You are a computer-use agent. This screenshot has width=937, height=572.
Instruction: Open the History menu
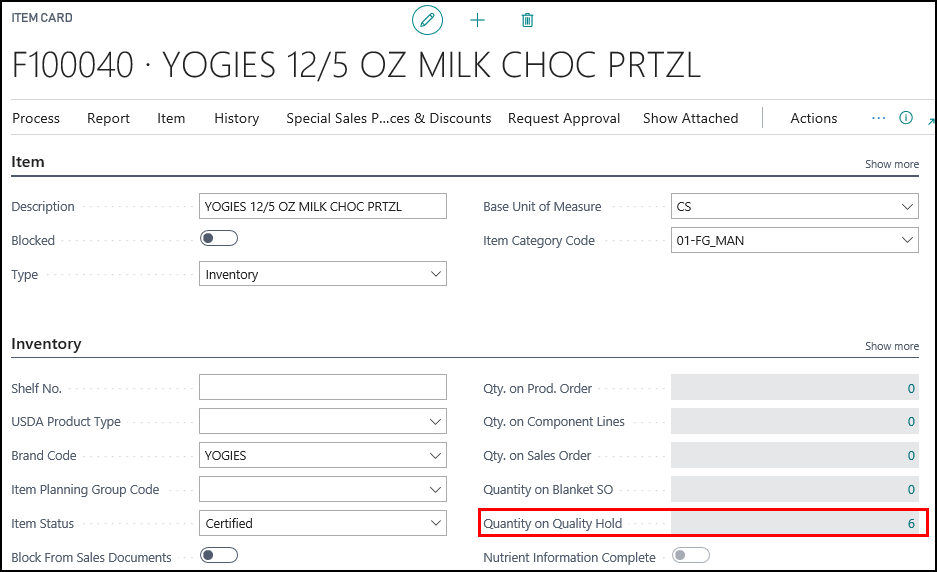click(x=236, y=118)
